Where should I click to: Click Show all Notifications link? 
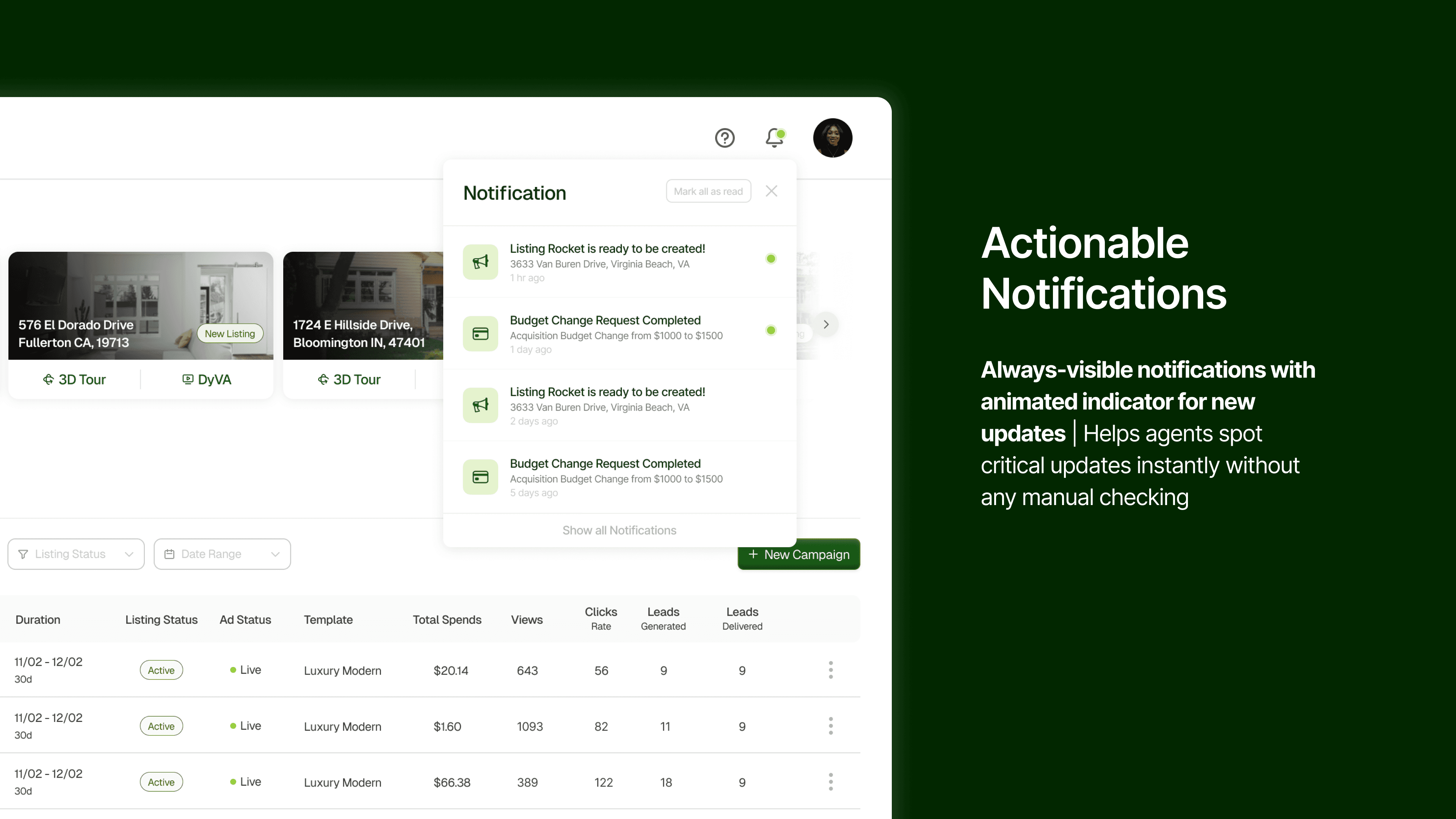coord(619,530)
